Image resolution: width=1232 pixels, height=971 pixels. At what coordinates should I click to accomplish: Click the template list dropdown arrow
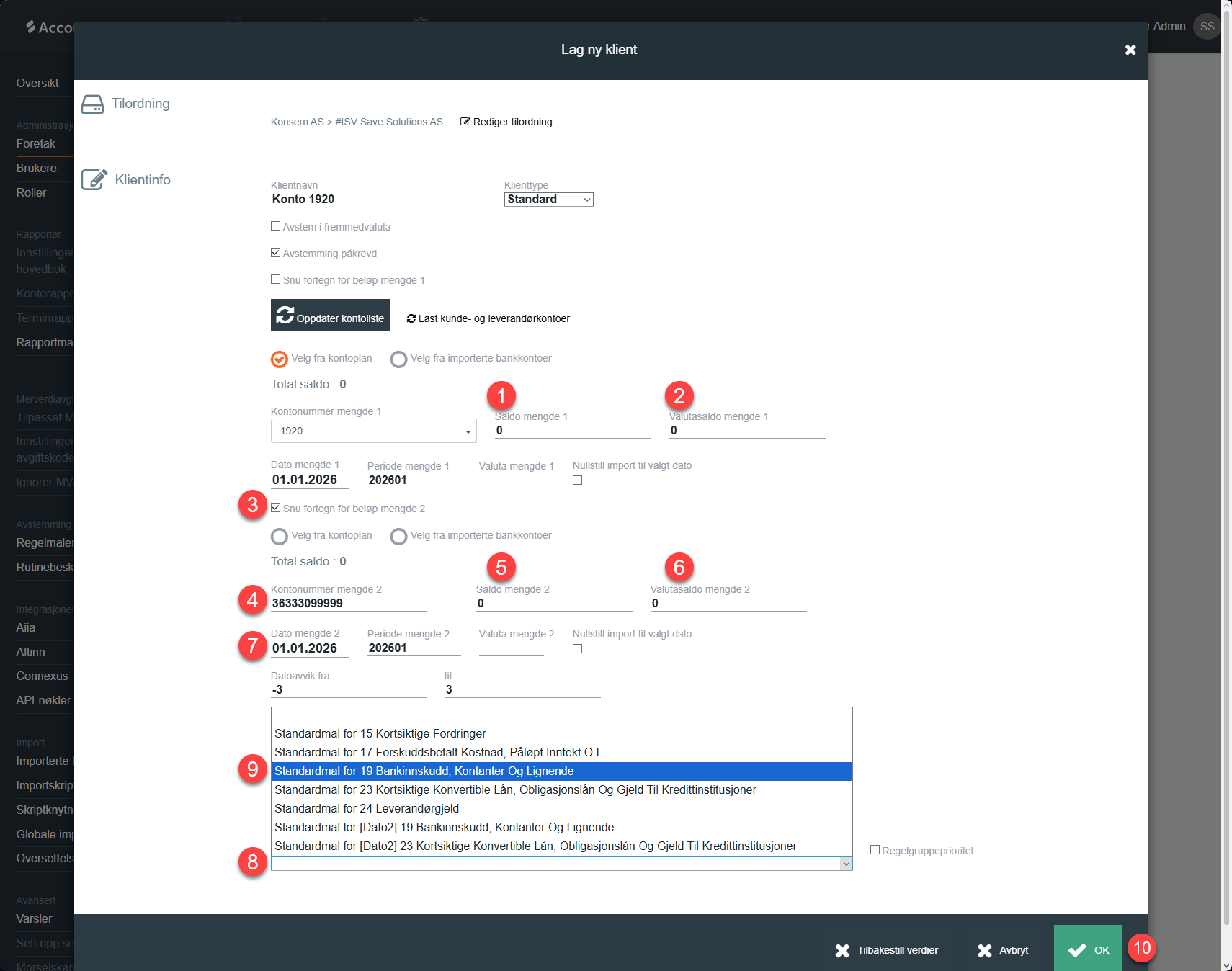(847, 864)
